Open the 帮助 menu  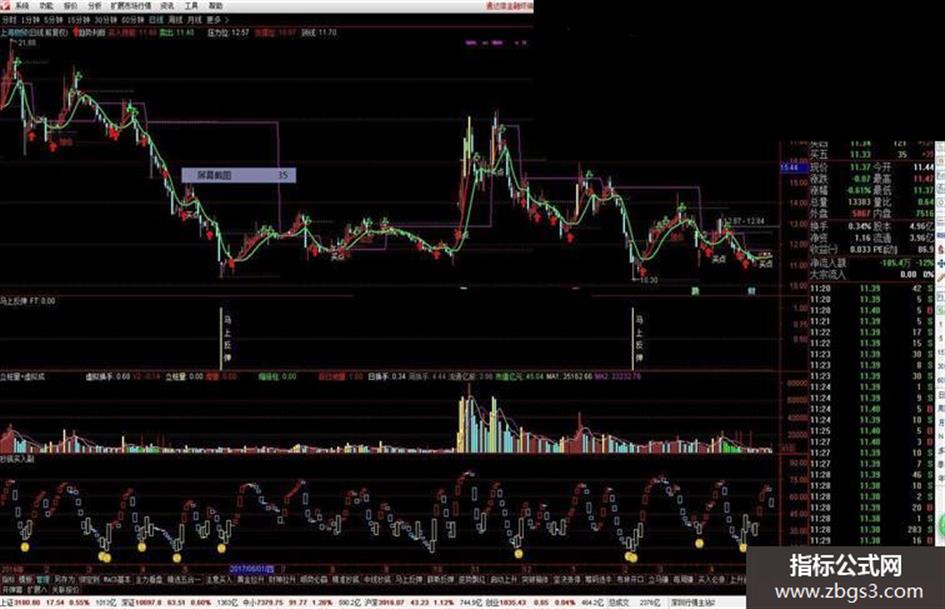pyautogui.click(x=215, y=5)
